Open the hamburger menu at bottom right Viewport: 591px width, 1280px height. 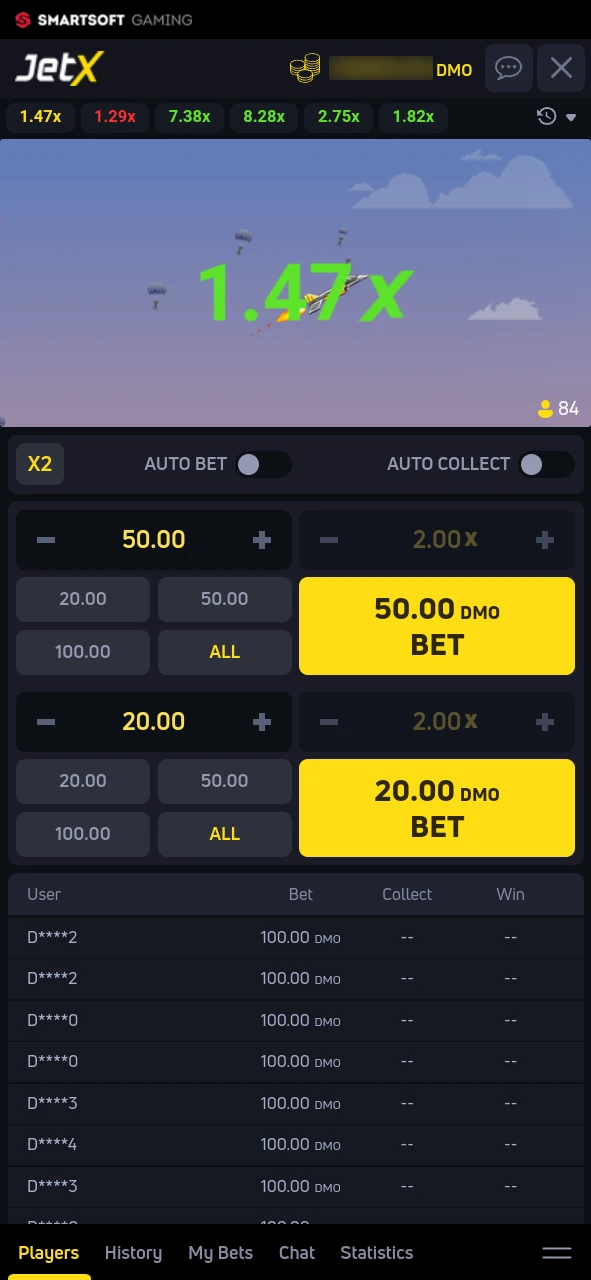pos(557,1252)
